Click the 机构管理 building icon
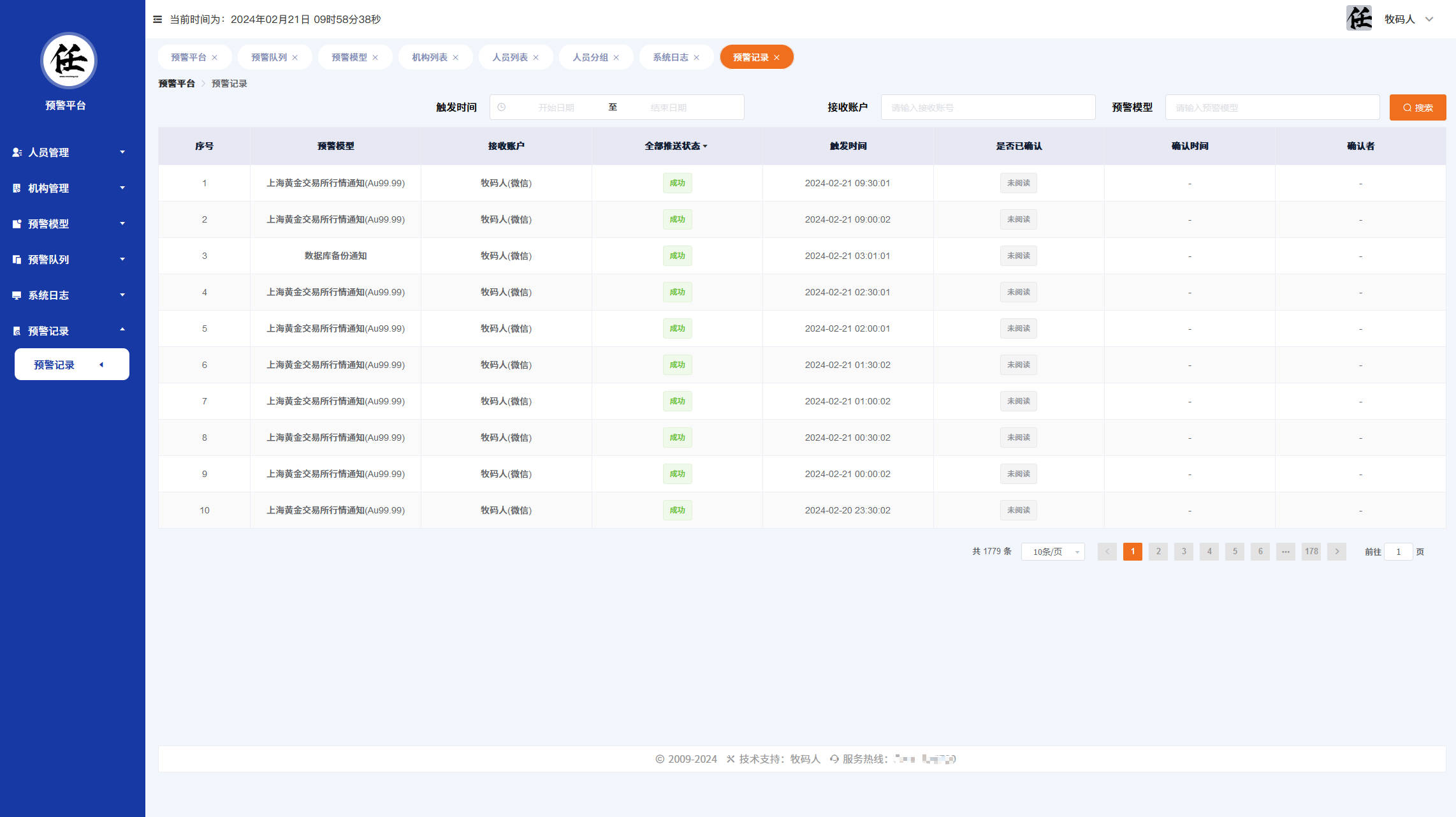The height and width of the screenshot is (817, 1456). click(x=17, y=188)
